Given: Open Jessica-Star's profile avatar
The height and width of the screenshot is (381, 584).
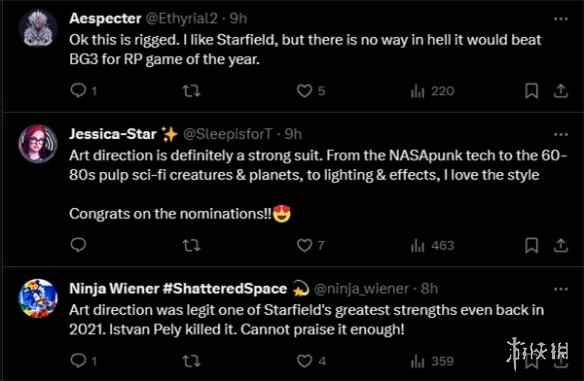Looking at the screenshot, I should [x=38, y=144].
